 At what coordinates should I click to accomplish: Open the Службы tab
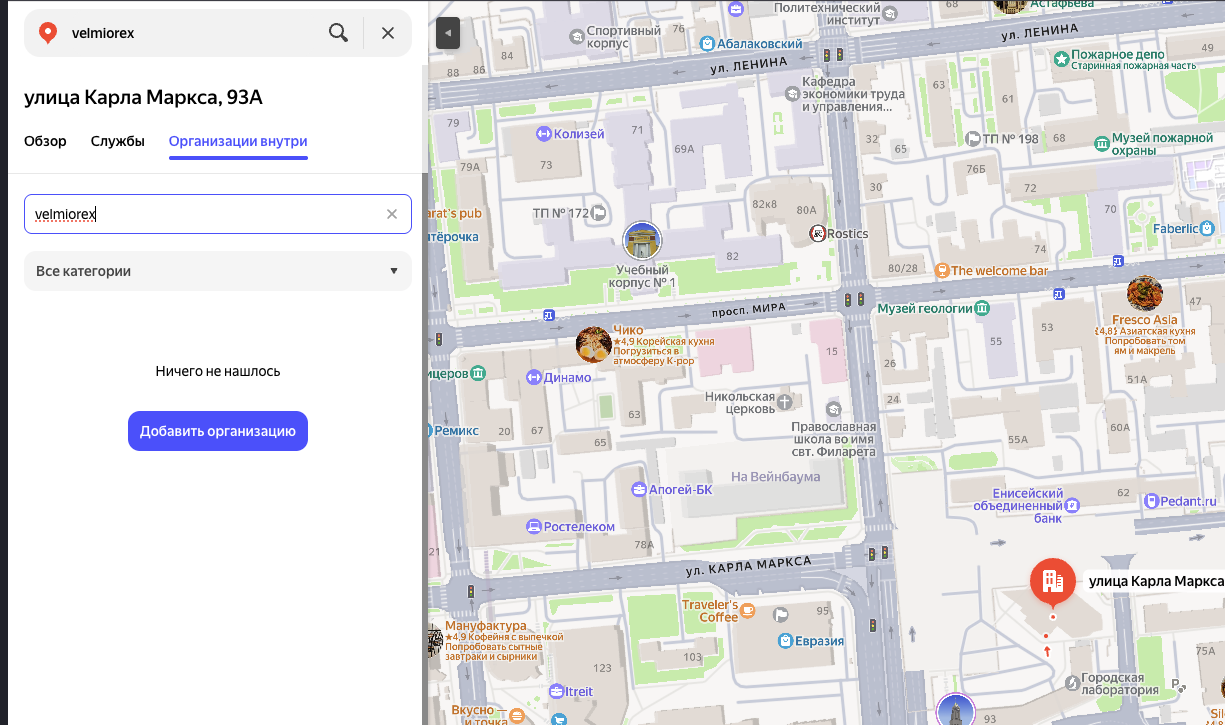click(117, 141)
